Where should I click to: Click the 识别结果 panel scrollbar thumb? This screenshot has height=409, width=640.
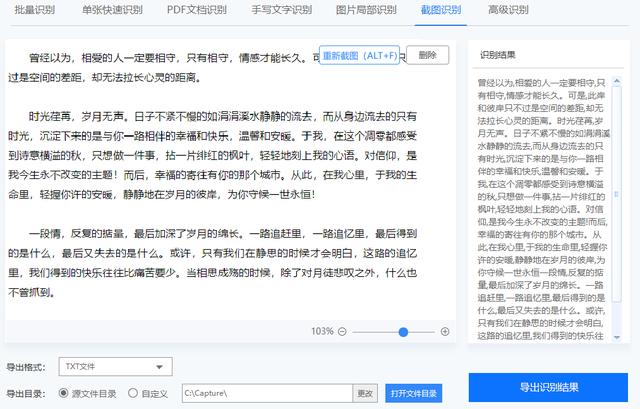click(617, 194)
